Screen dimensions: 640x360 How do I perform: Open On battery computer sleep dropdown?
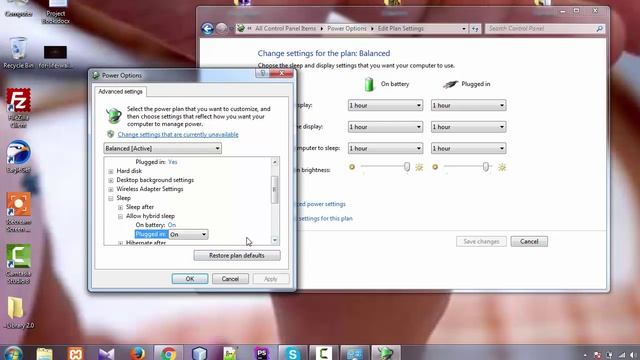(385, 148)
